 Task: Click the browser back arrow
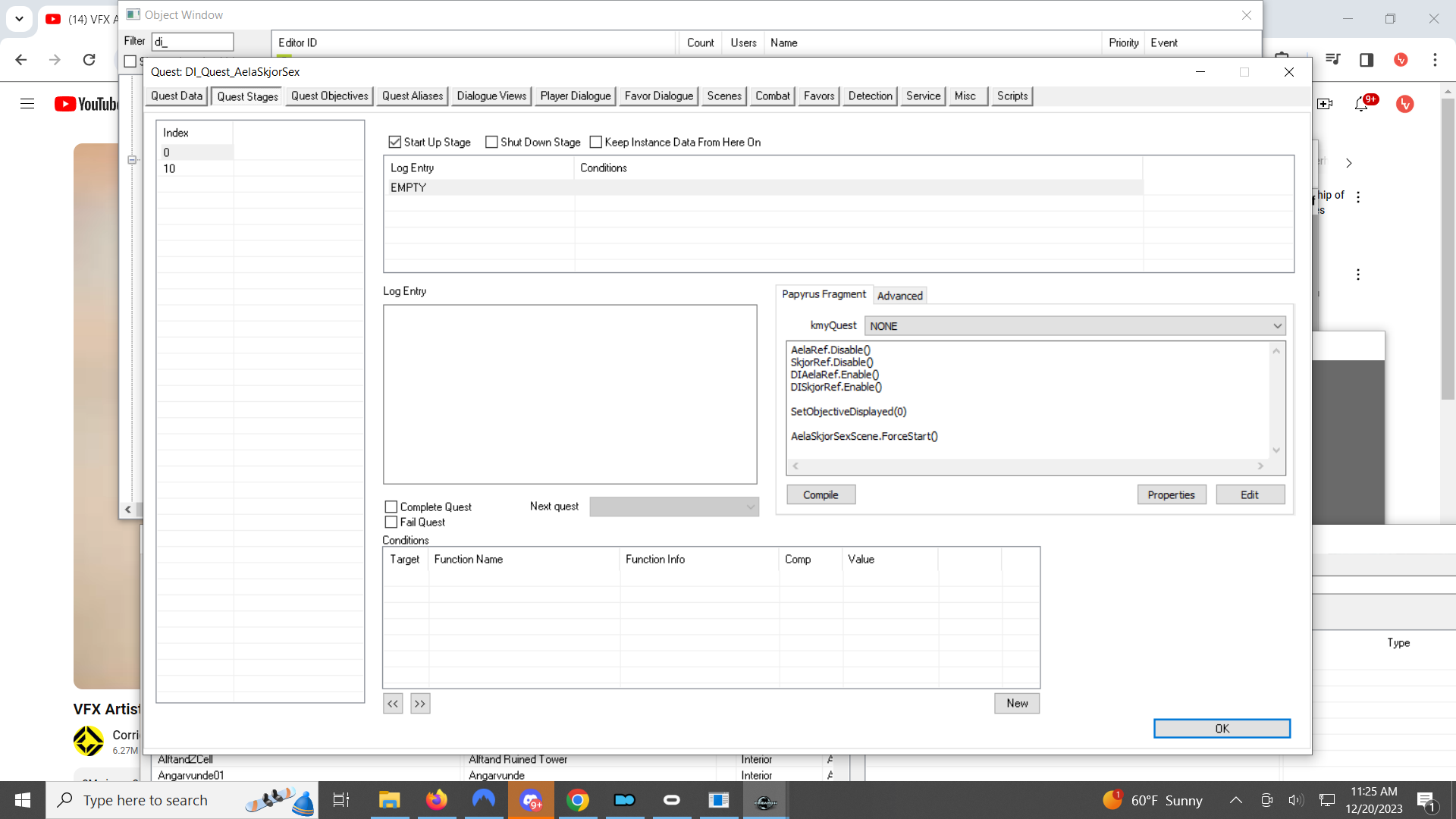(x=20, y=59)
